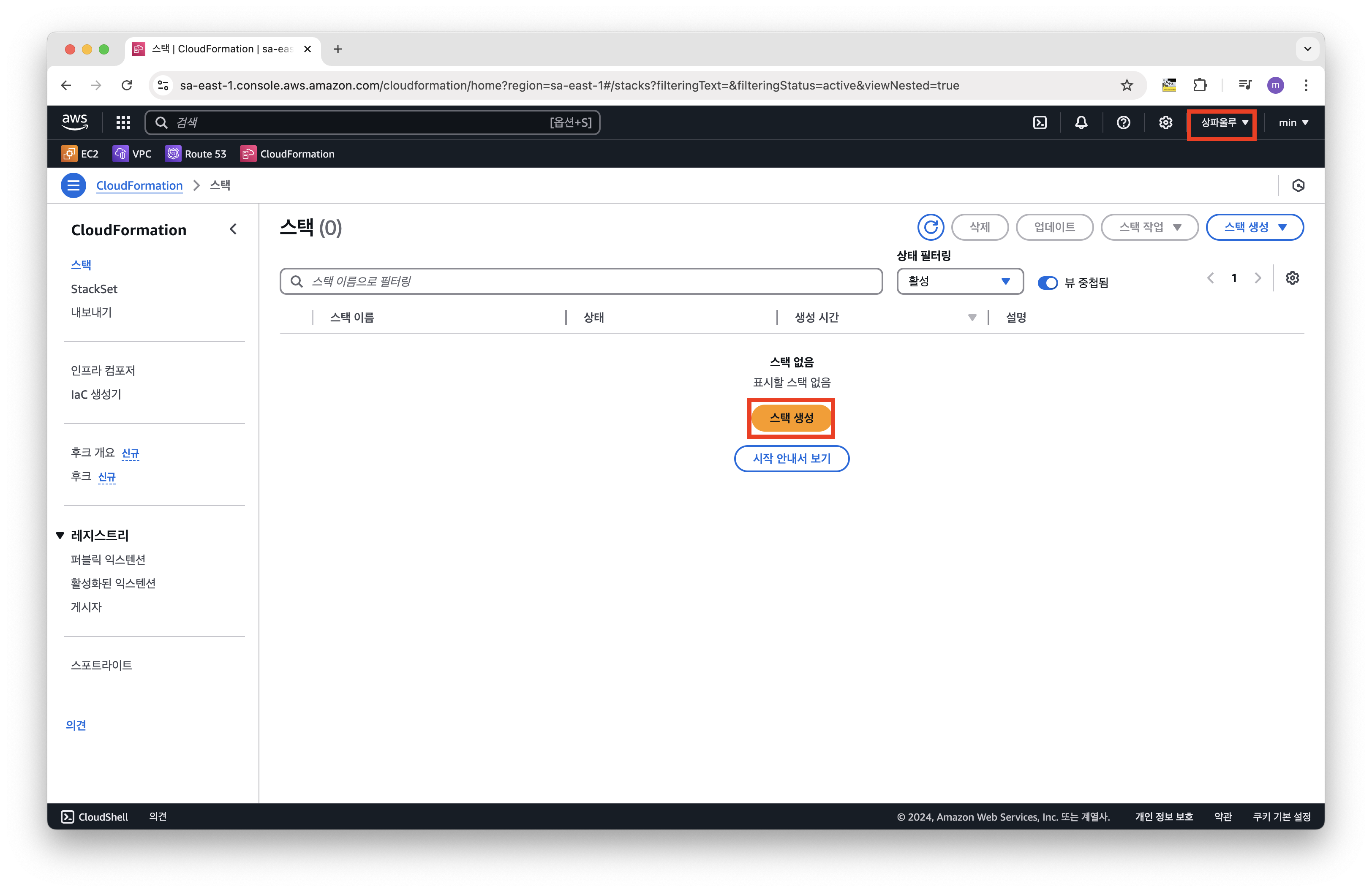Screen dimensions: 1372x892
Task: Open the hamburger navigation menu
Action: (73, 185)
